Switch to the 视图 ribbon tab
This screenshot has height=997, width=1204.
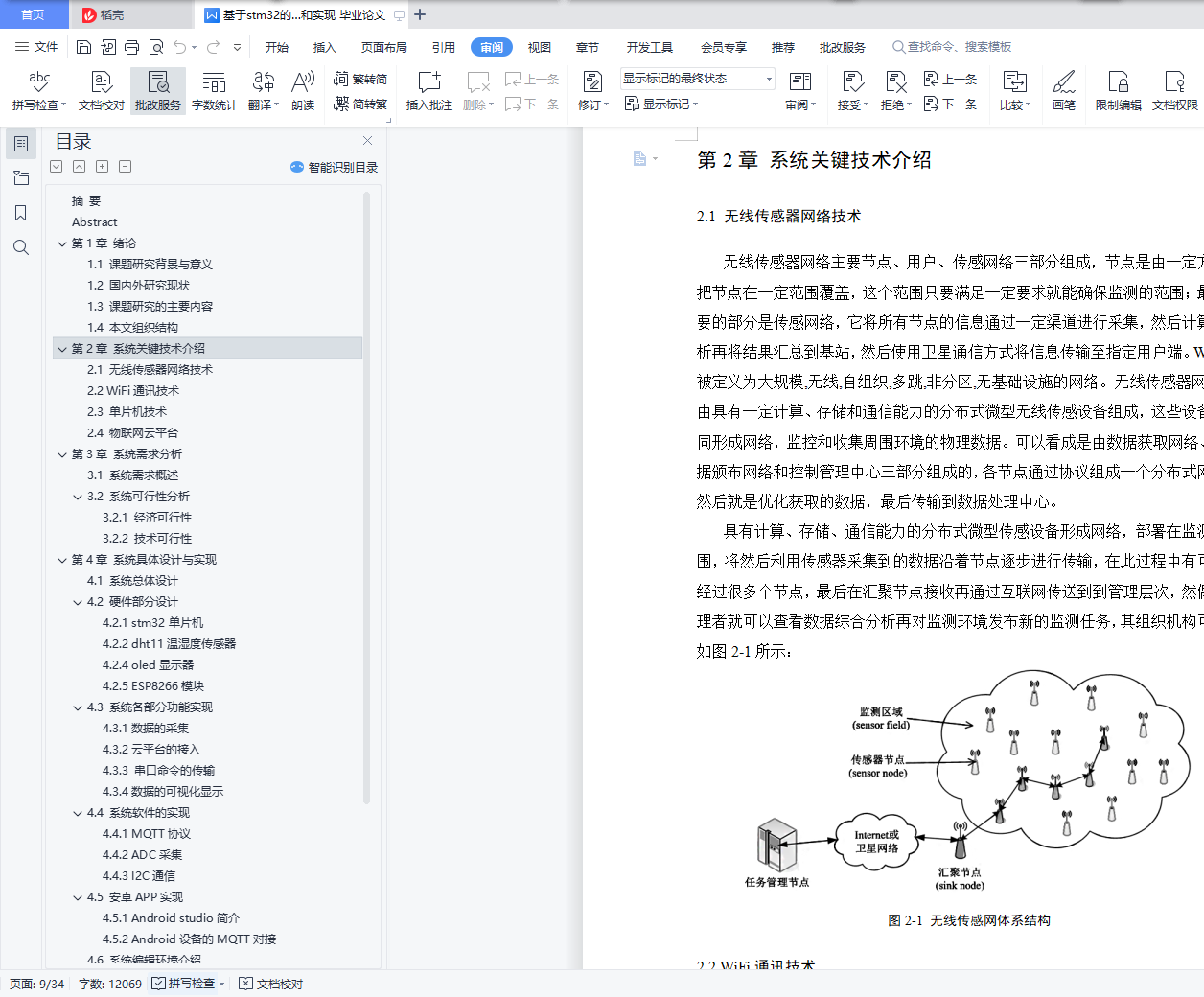tap(540, 47)
